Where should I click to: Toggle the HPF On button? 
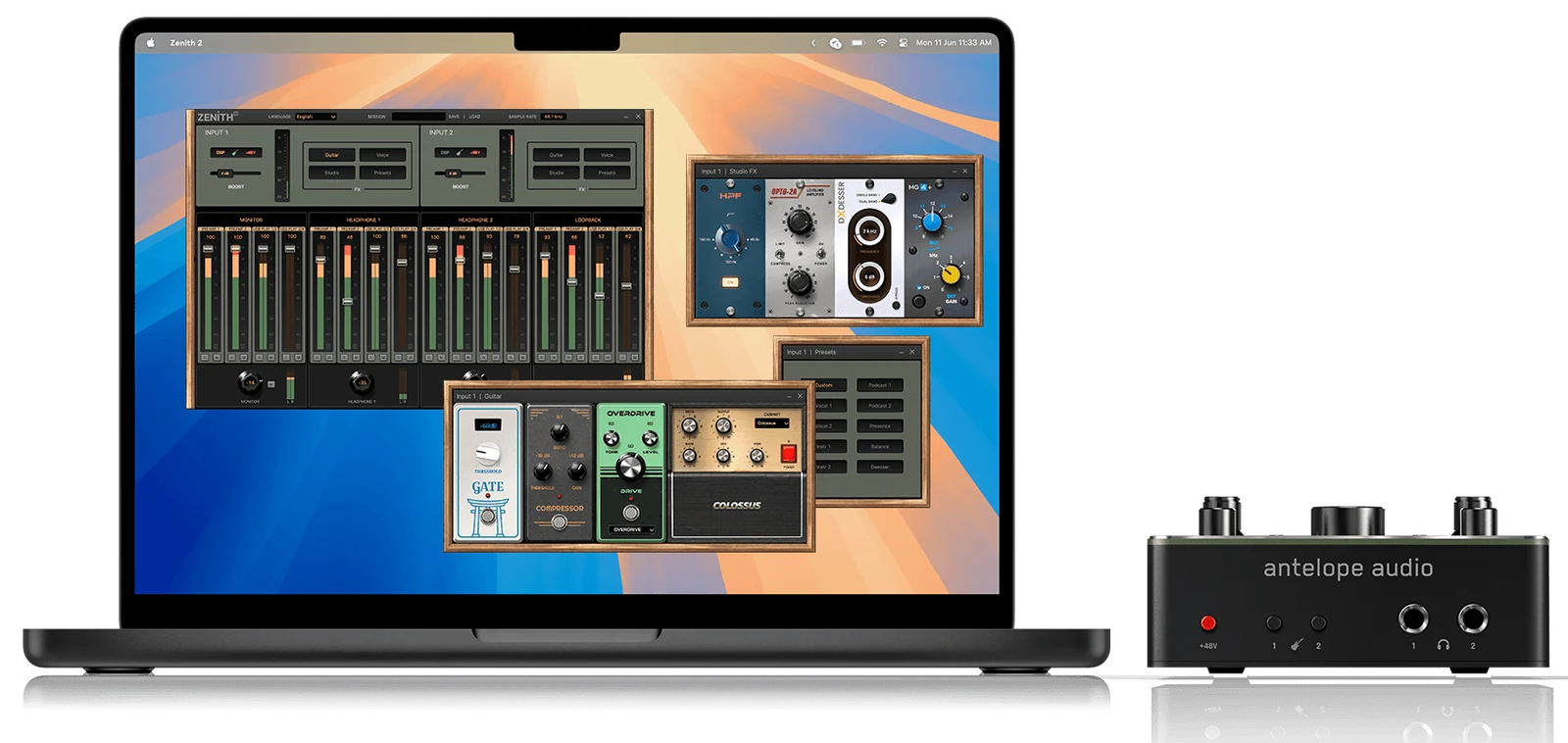730,282
